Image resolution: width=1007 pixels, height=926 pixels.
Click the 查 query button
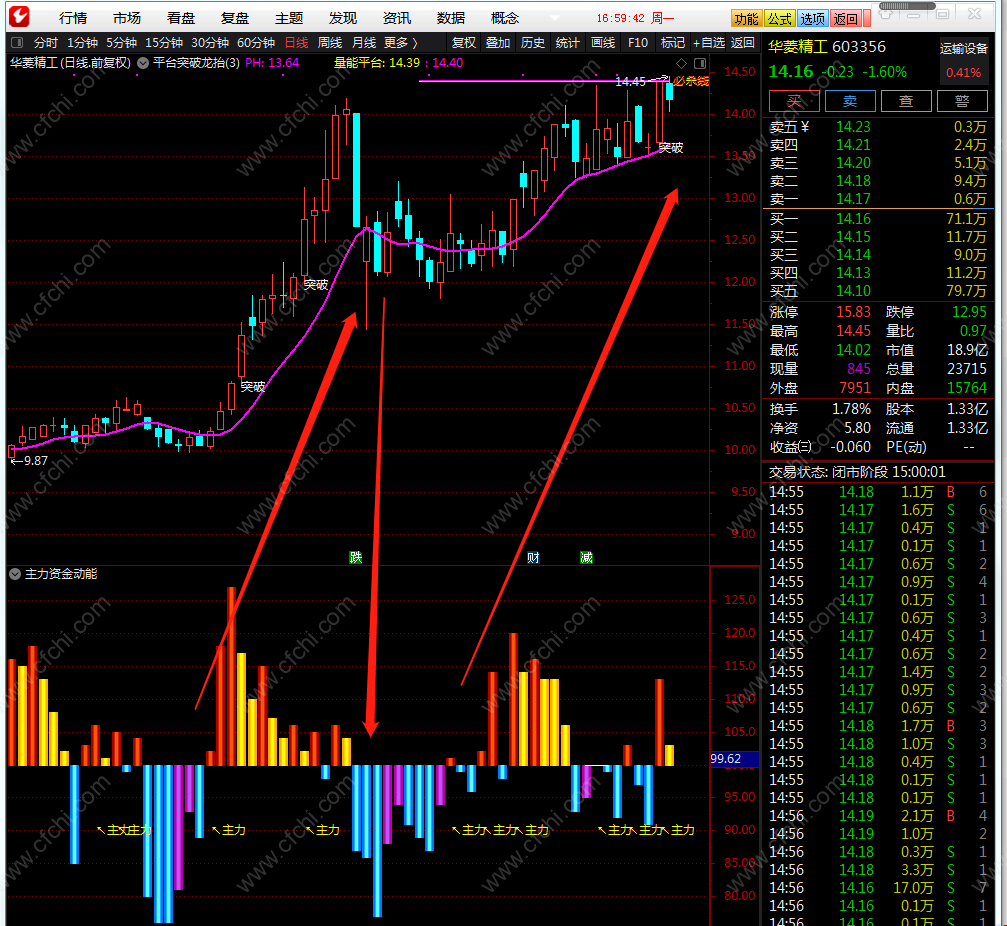906,101
